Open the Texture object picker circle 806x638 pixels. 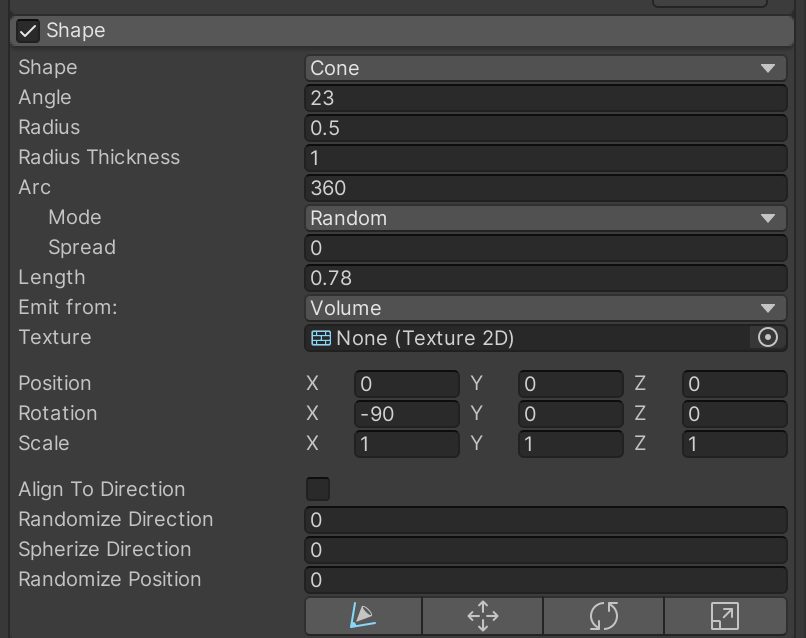point(768,338)
